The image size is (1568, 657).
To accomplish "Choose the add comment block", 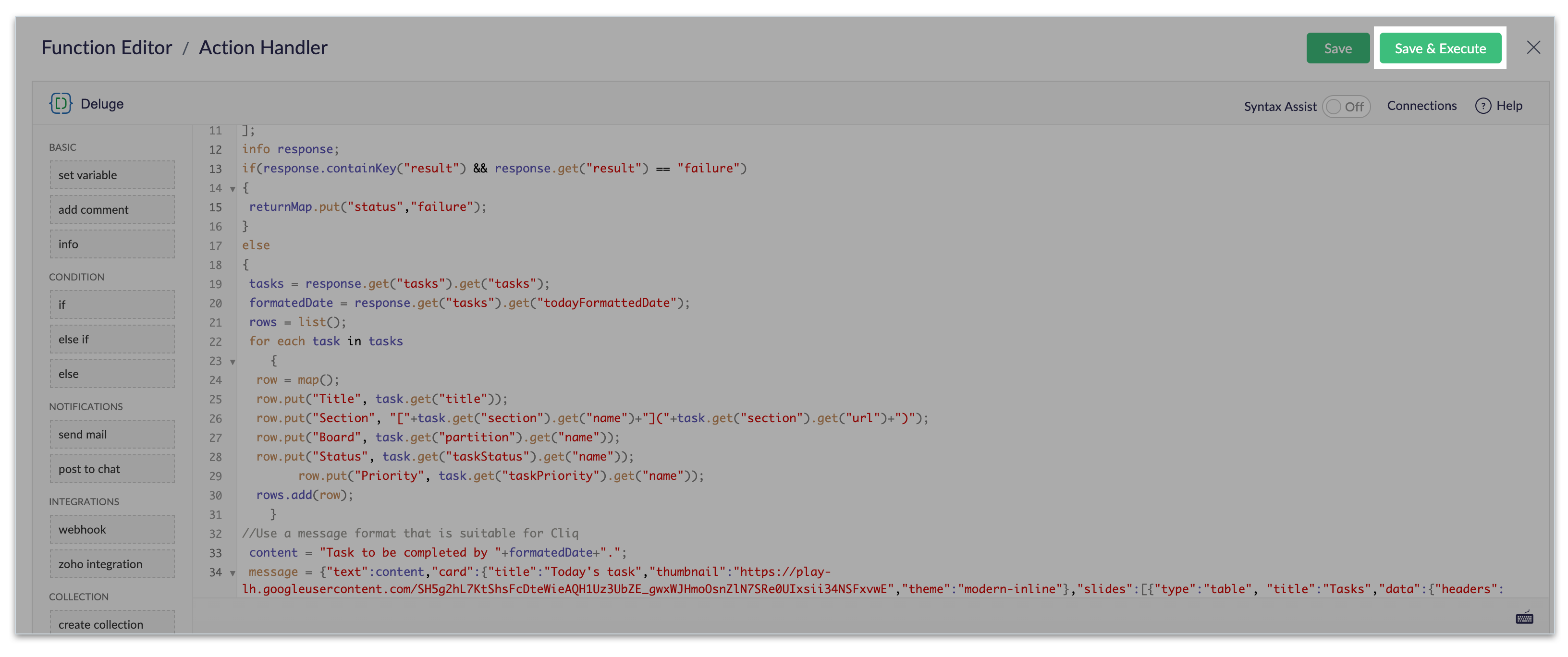I will (112, 210).
